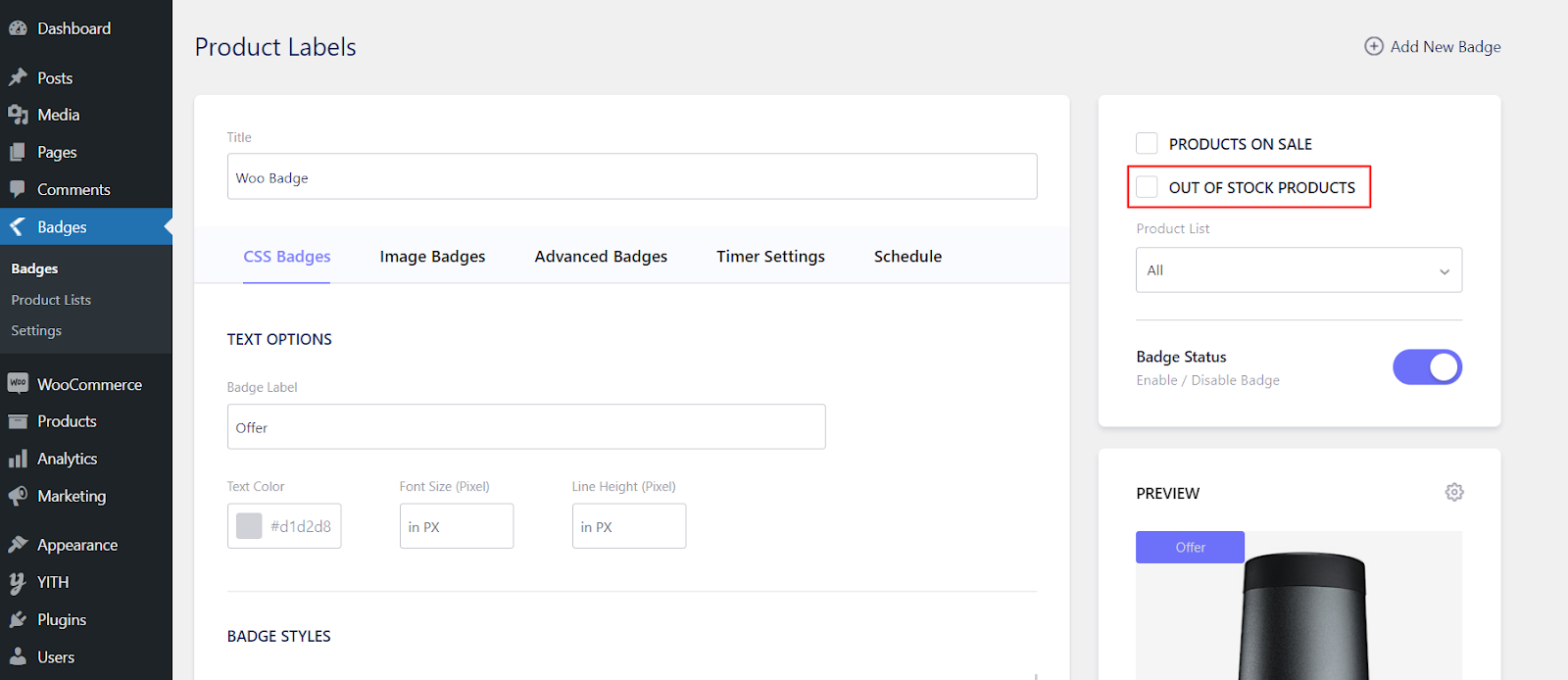Screen dimensions: 1568x680
Task: Open WooCommerce menu in sidebar
Action: [x=89, y=384]
